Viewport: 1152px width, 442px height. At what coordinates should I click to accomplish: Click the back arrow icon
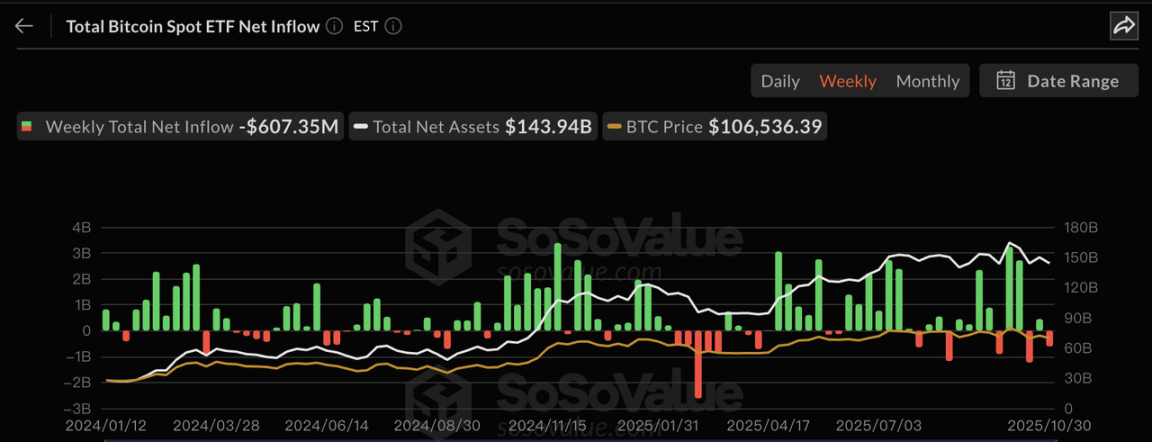(x=24, y=26)
